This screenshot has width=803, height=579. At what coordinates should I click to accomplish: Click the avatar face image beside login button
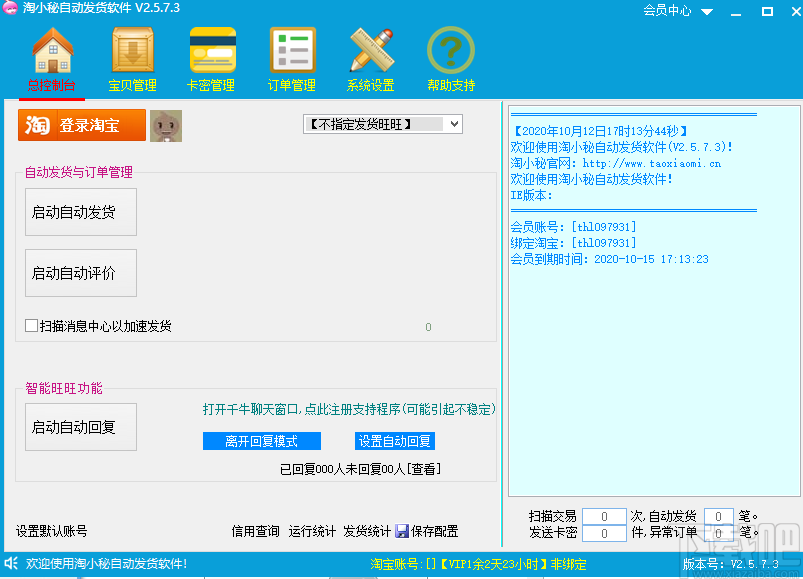(x=166, y=126)
